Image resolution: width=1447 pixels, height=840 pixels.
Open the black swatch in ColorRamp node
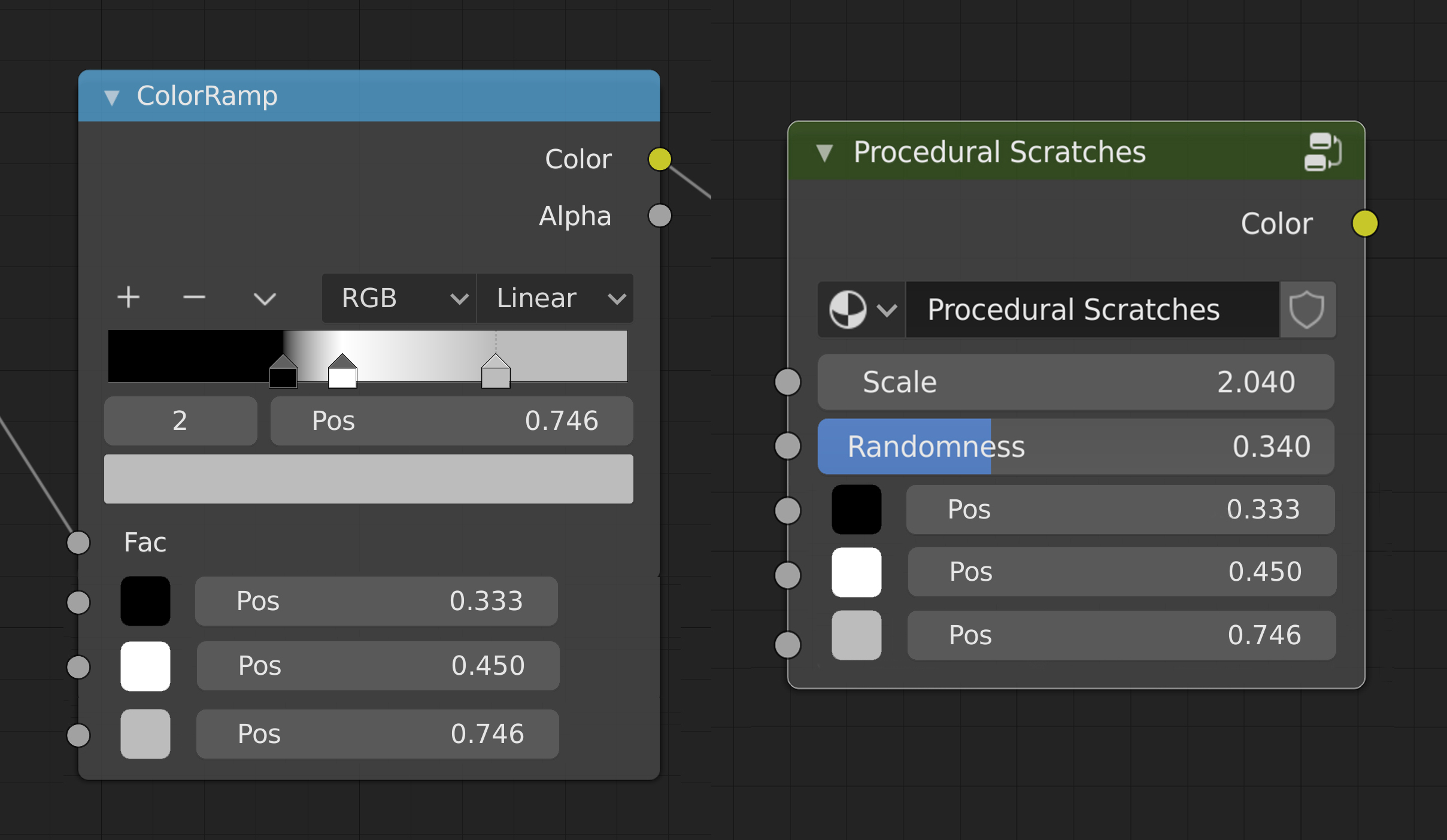145,601
